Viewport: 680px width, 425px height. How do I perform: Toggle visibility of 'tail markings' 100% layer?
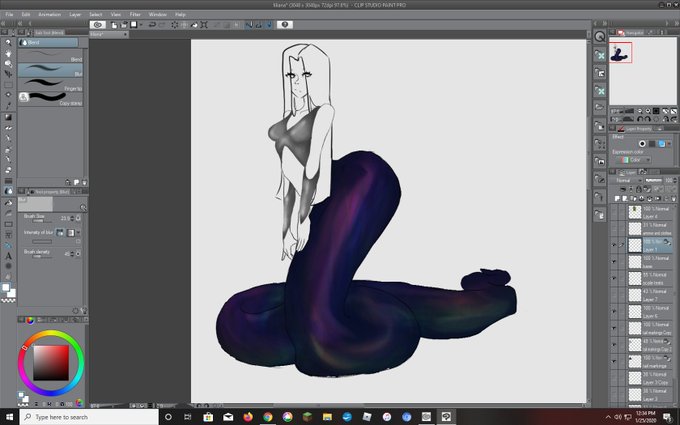(614, 361)
